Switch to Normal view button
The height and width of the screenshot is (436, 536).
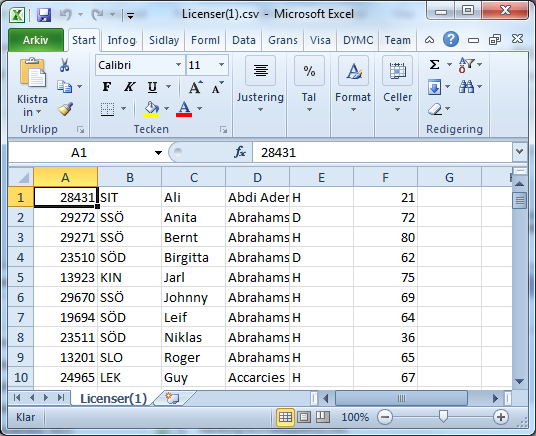point(285,417)
